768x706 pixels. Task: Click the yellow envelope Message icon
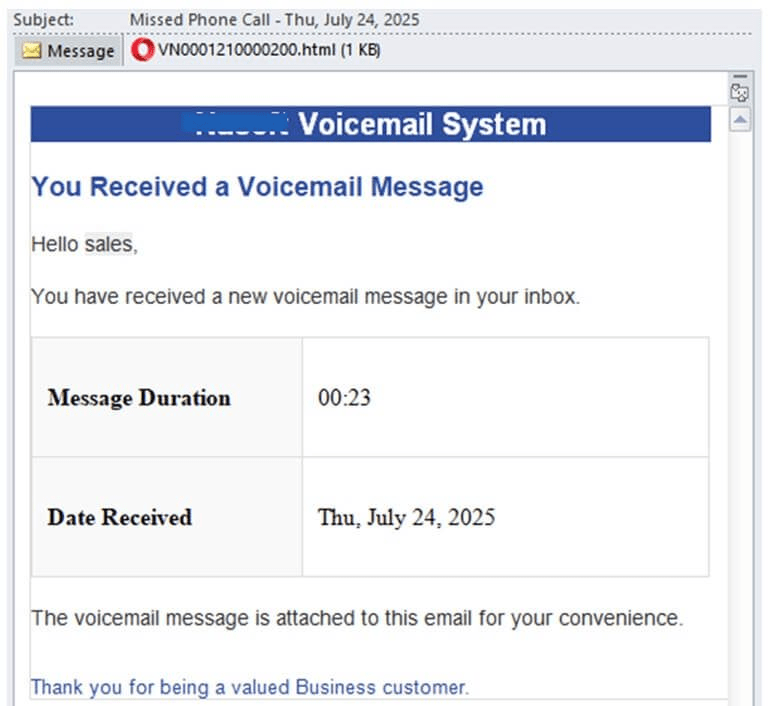(32, 50)
